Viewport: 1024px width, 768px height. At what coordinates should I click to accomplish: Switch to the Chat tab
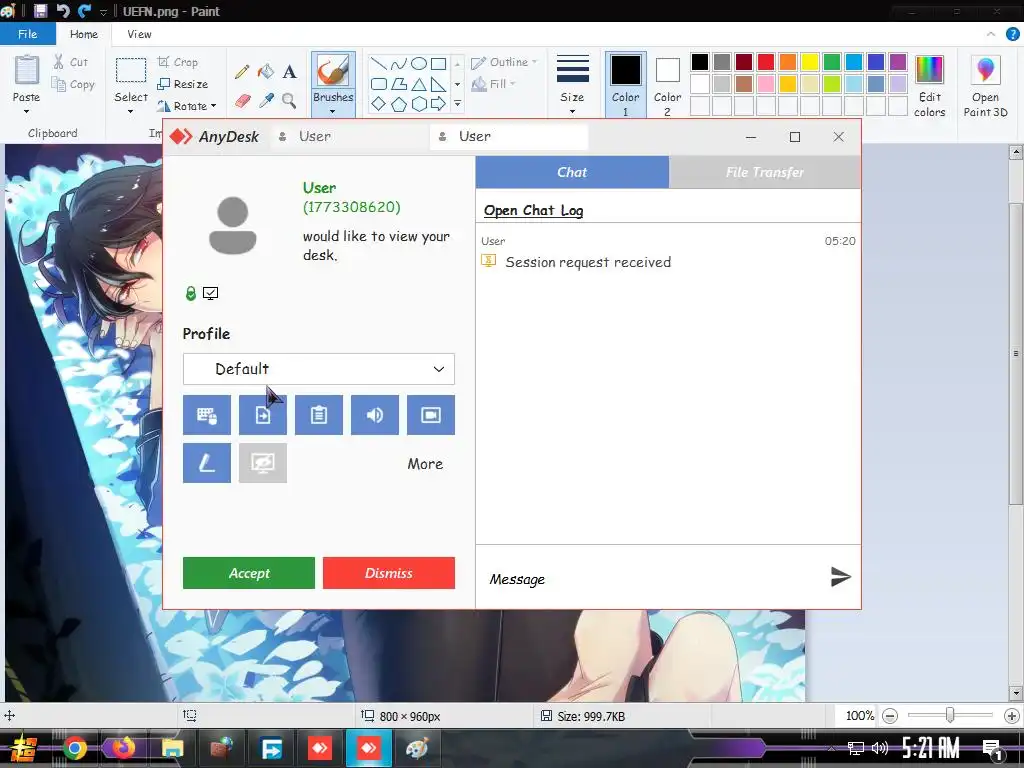pyautogui.click(x=572, y=172)
